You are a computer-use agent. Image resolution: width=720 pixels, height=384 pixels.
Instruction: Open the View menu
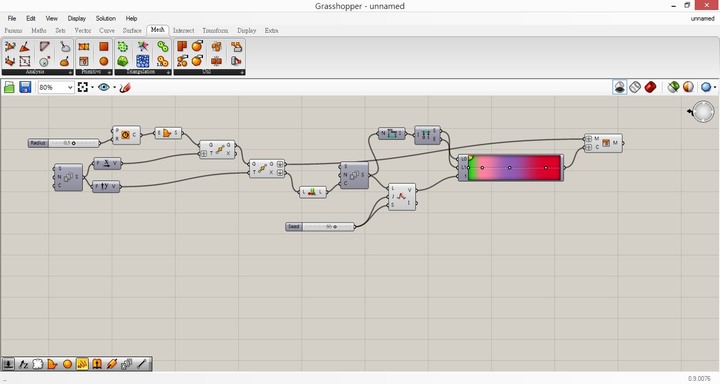pos(51,18)
